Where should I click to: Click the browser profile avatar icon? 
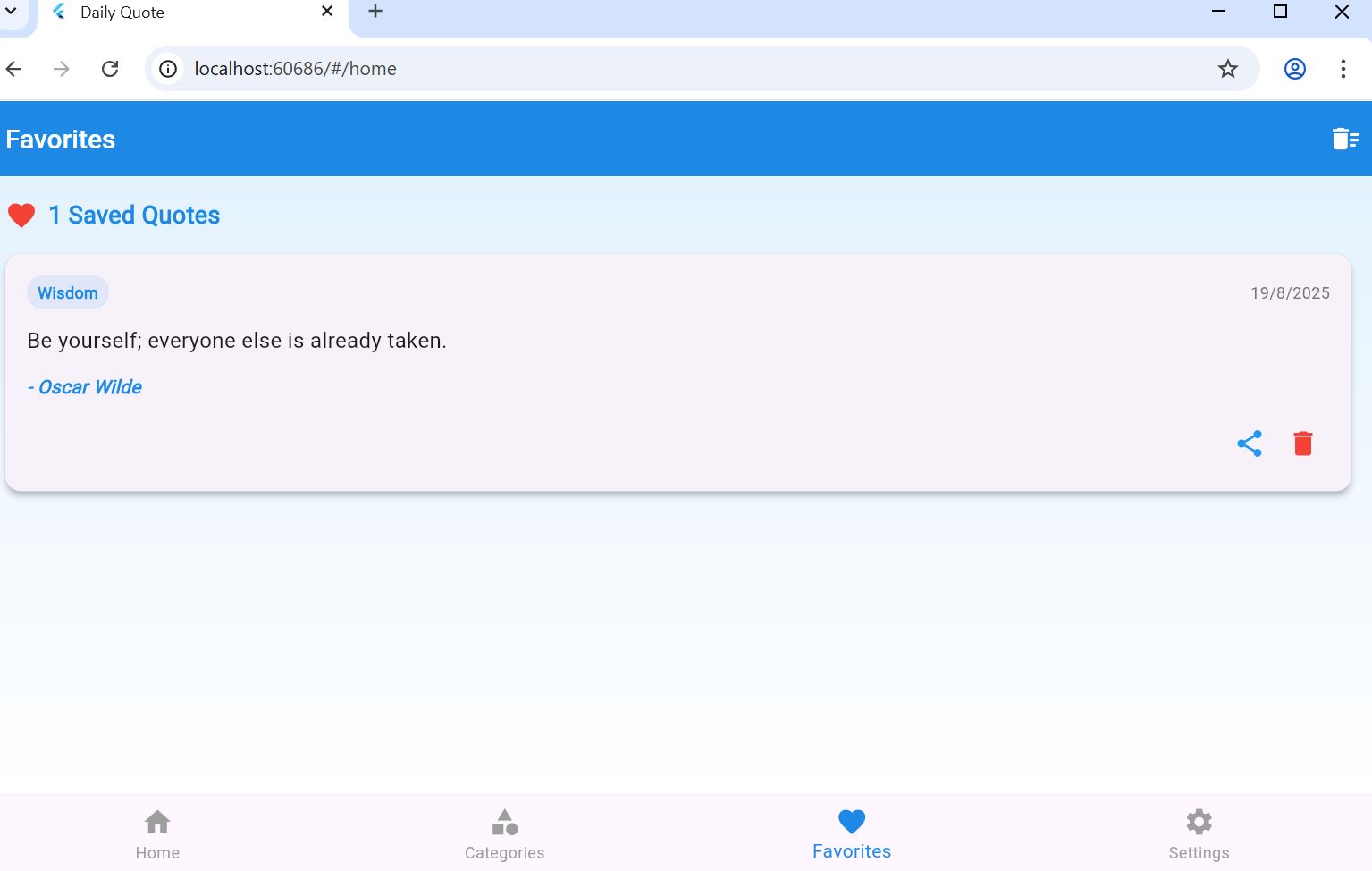pos(1294,69)
